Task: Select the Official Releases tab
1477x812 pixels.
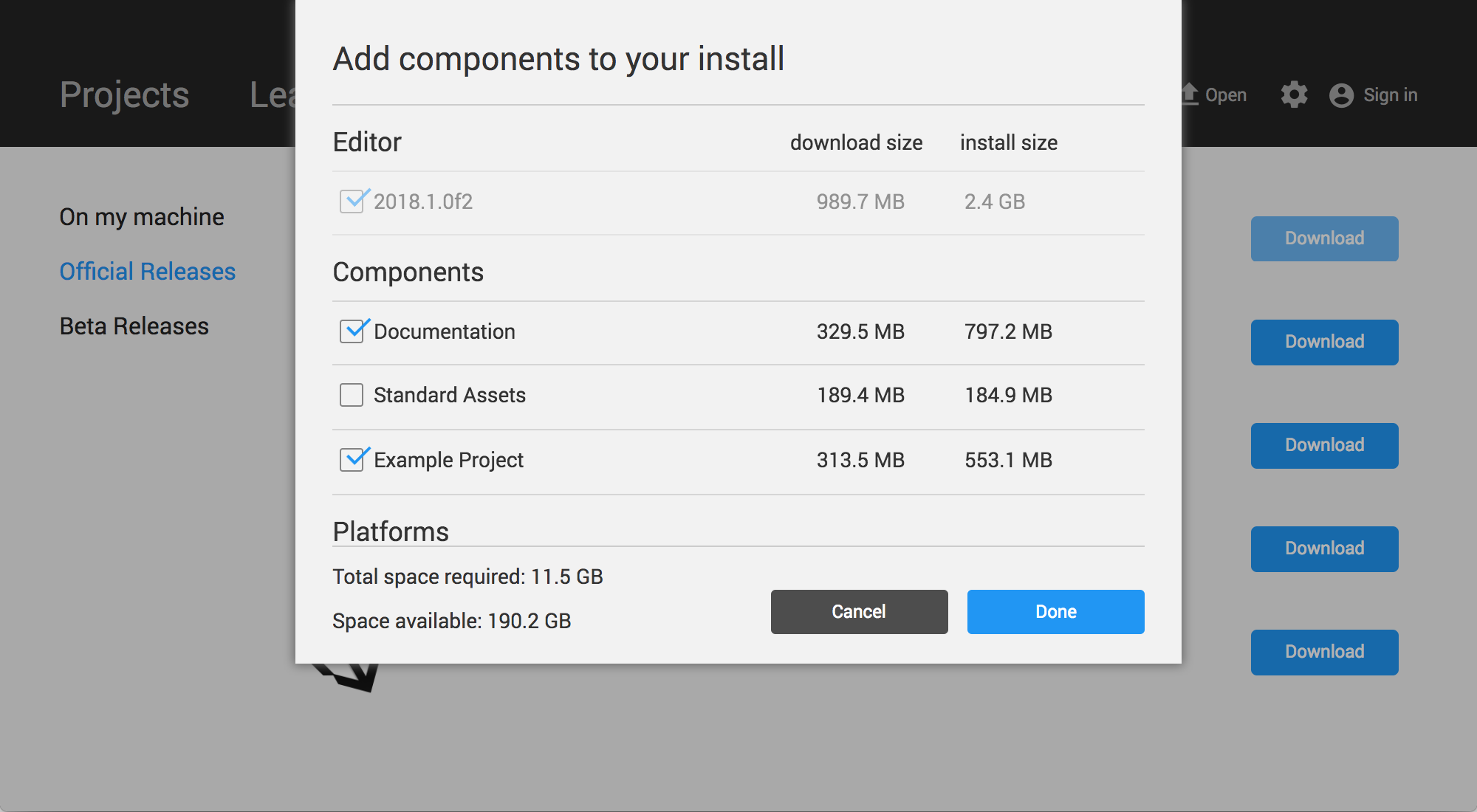Action: click(x=147, y=271)
